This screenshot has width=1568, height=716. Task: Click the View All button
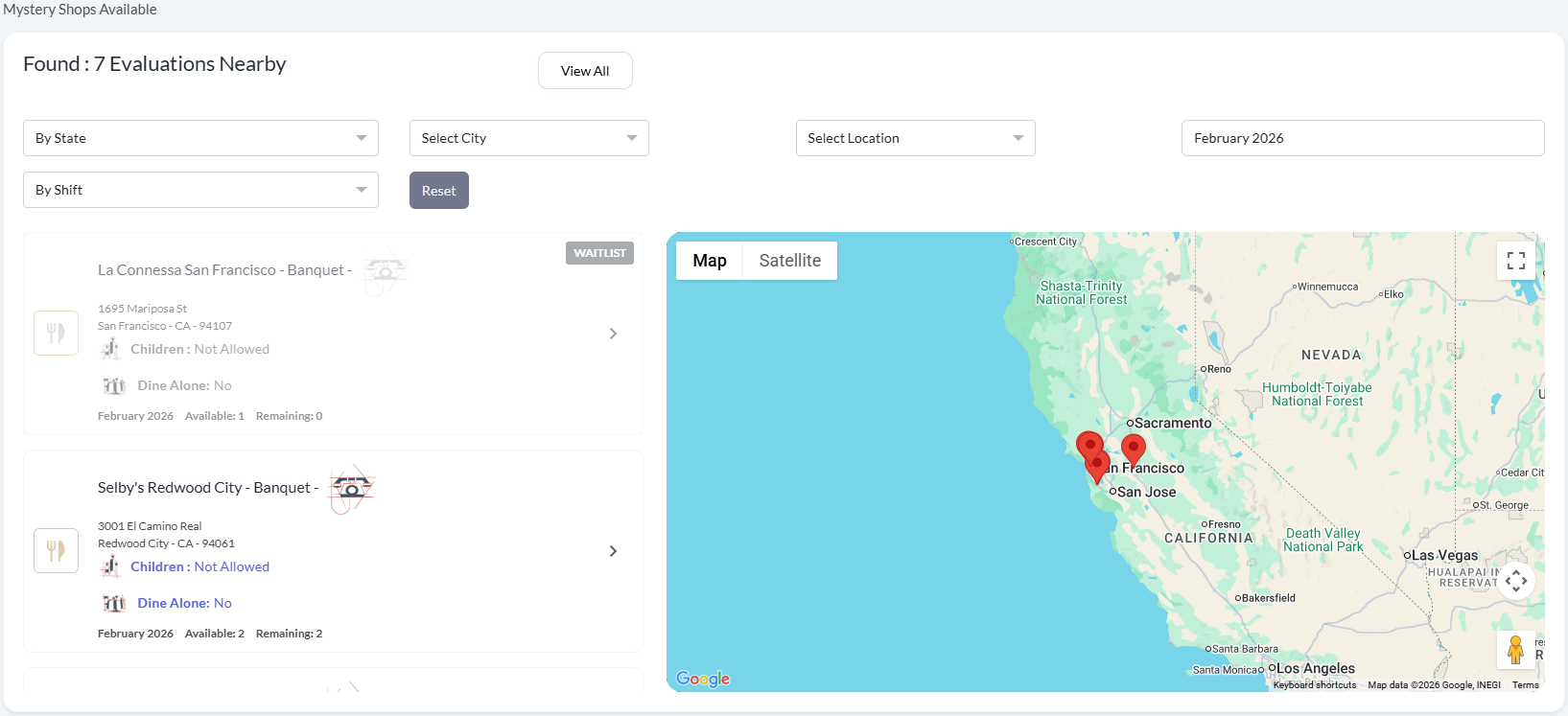tap(585, 71)
